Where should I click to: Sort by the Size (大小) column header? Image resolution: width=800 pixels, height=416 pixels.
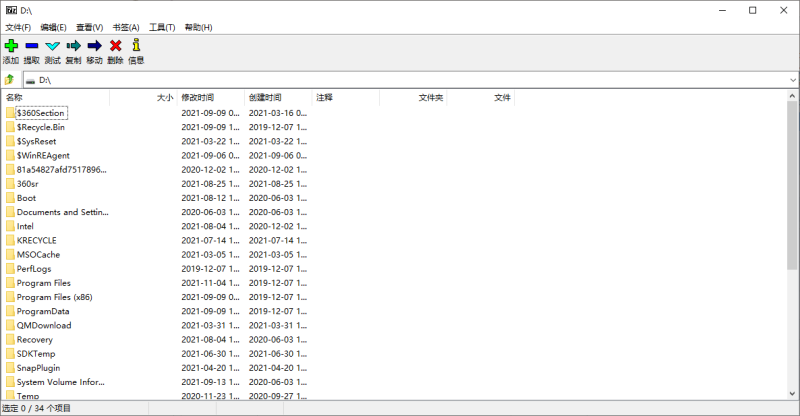pos(143,97)
